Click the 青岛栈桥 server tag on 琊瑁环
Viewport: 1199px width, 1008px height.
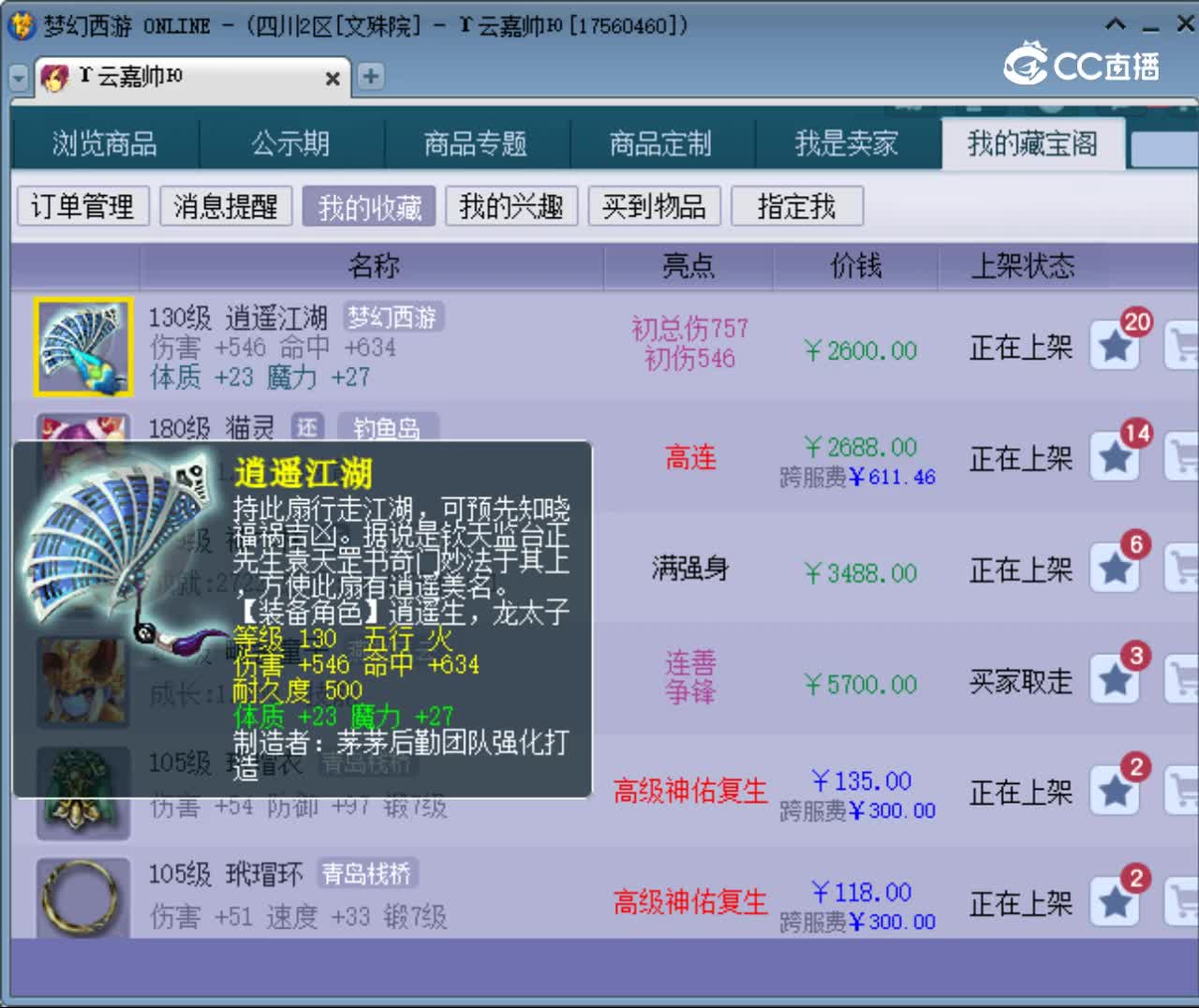pyautogui.click(x=366, y=874)
